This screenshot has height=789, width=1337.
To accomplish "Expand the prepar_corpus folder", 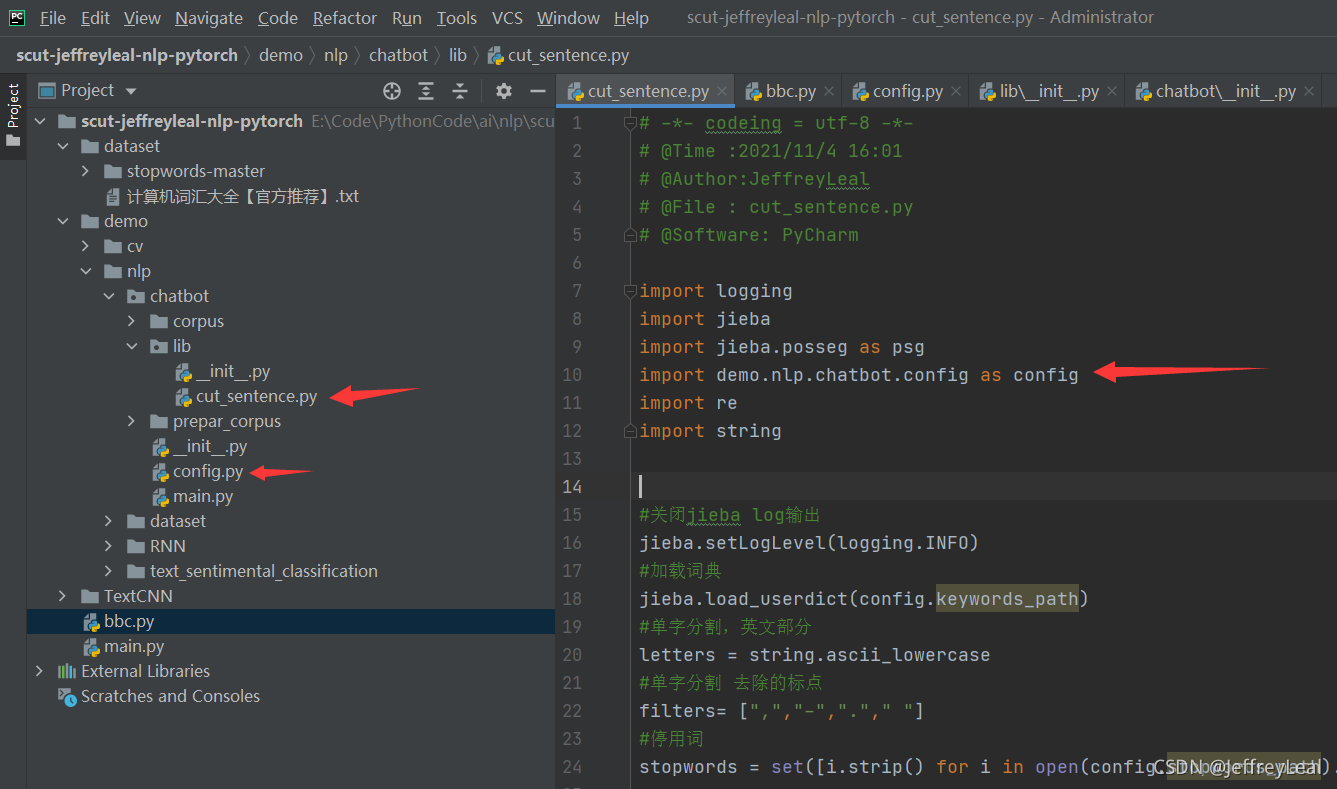I will [132, 421].
